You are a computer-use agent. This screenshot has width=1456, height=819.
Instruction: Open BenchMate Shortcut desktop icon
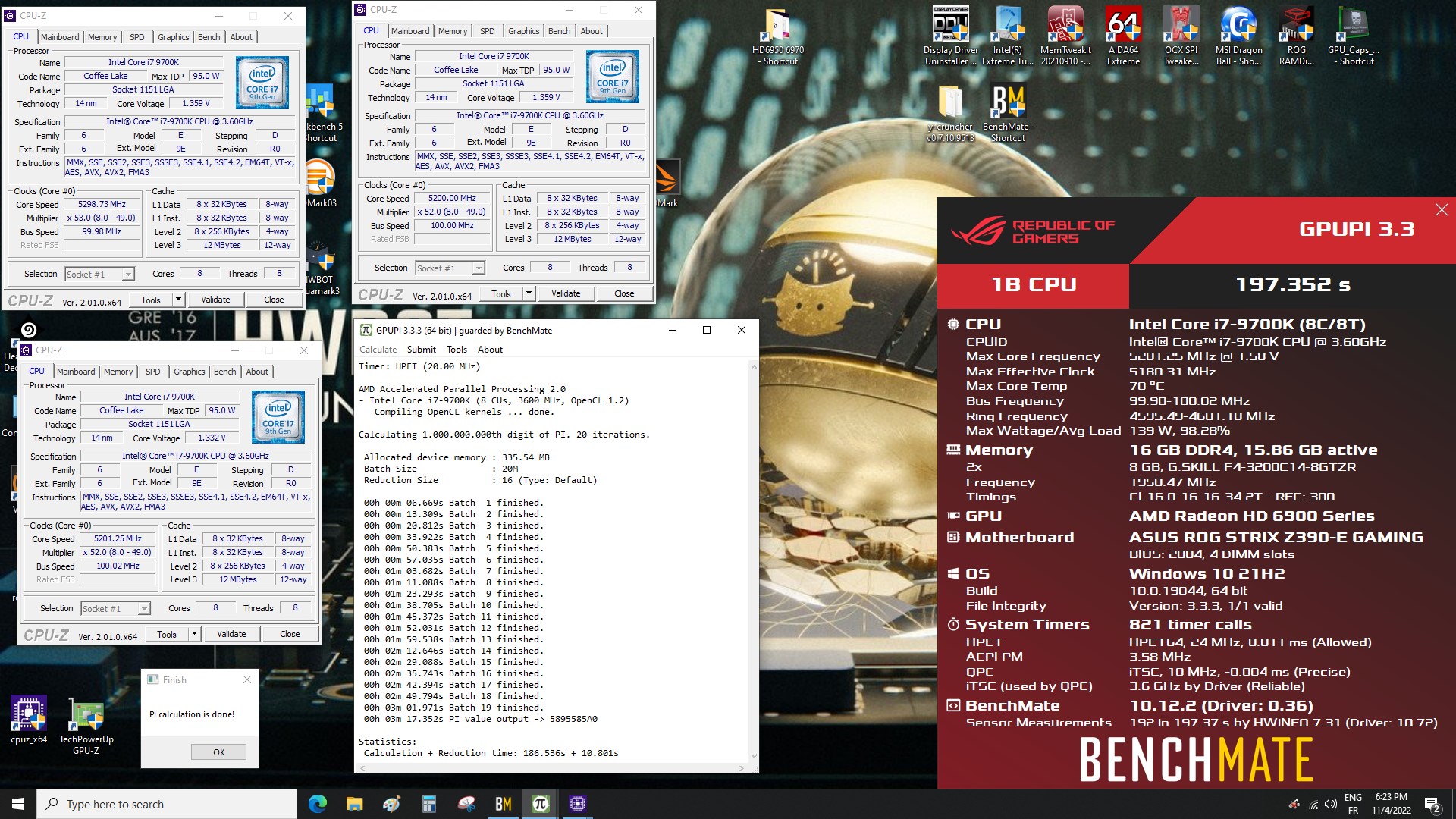click(1008, 113)
